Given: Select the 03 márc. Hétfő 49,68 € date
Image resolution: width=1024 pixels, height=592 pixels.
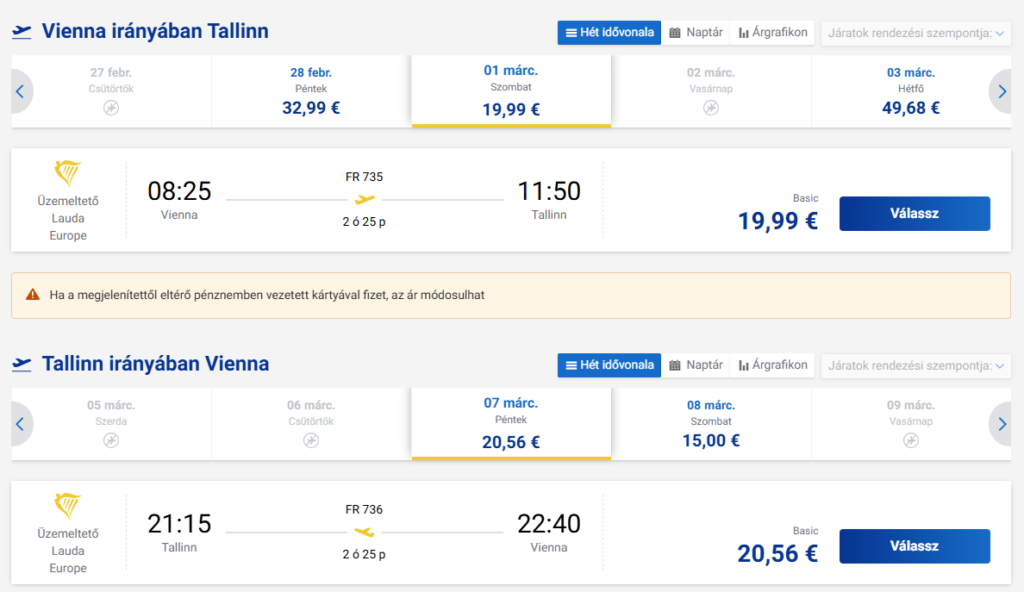Looking at the screenshot, I should [x=910, y=91].
